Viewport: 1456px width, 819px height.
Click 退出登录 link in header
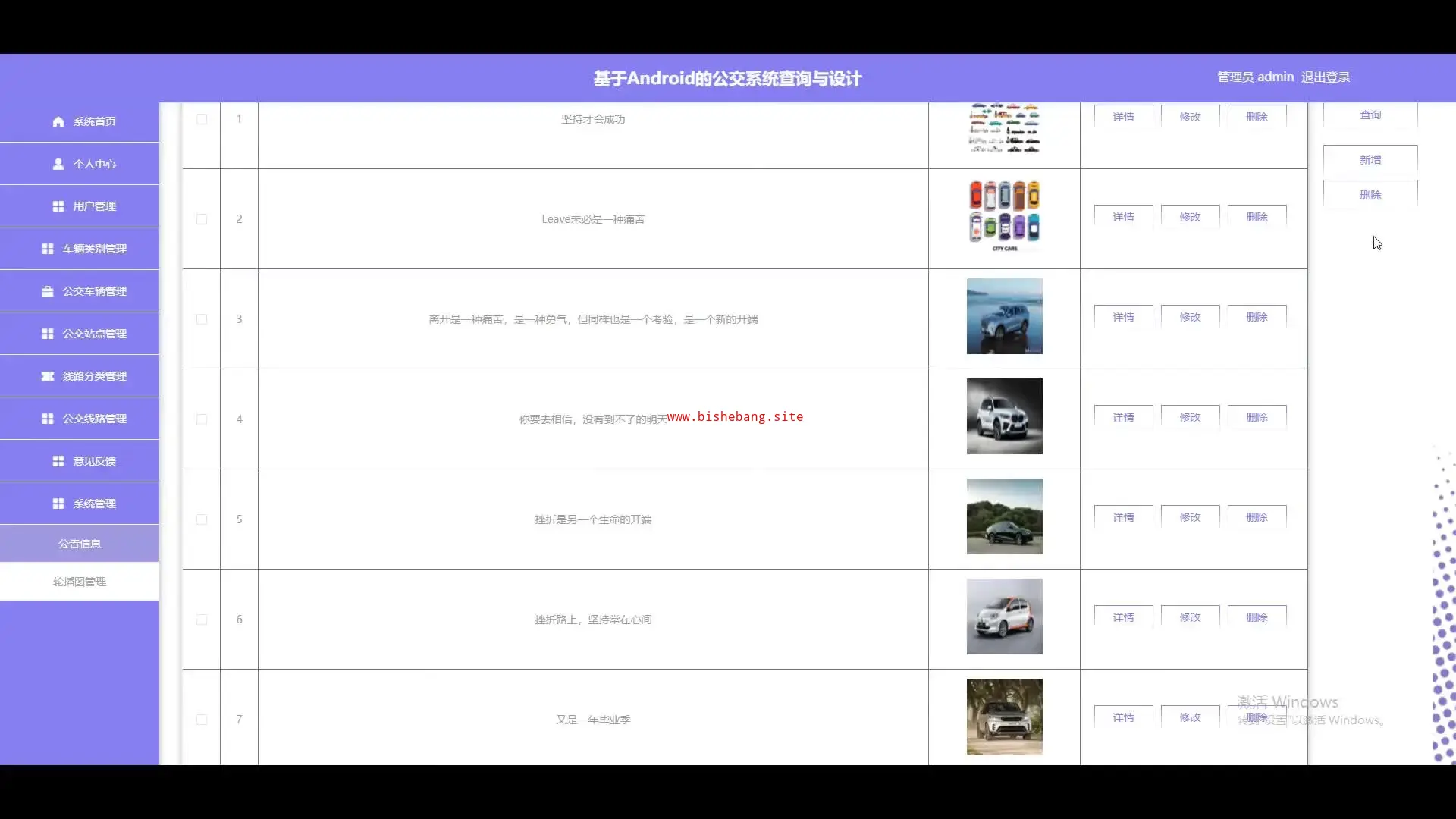(1326, 77)
